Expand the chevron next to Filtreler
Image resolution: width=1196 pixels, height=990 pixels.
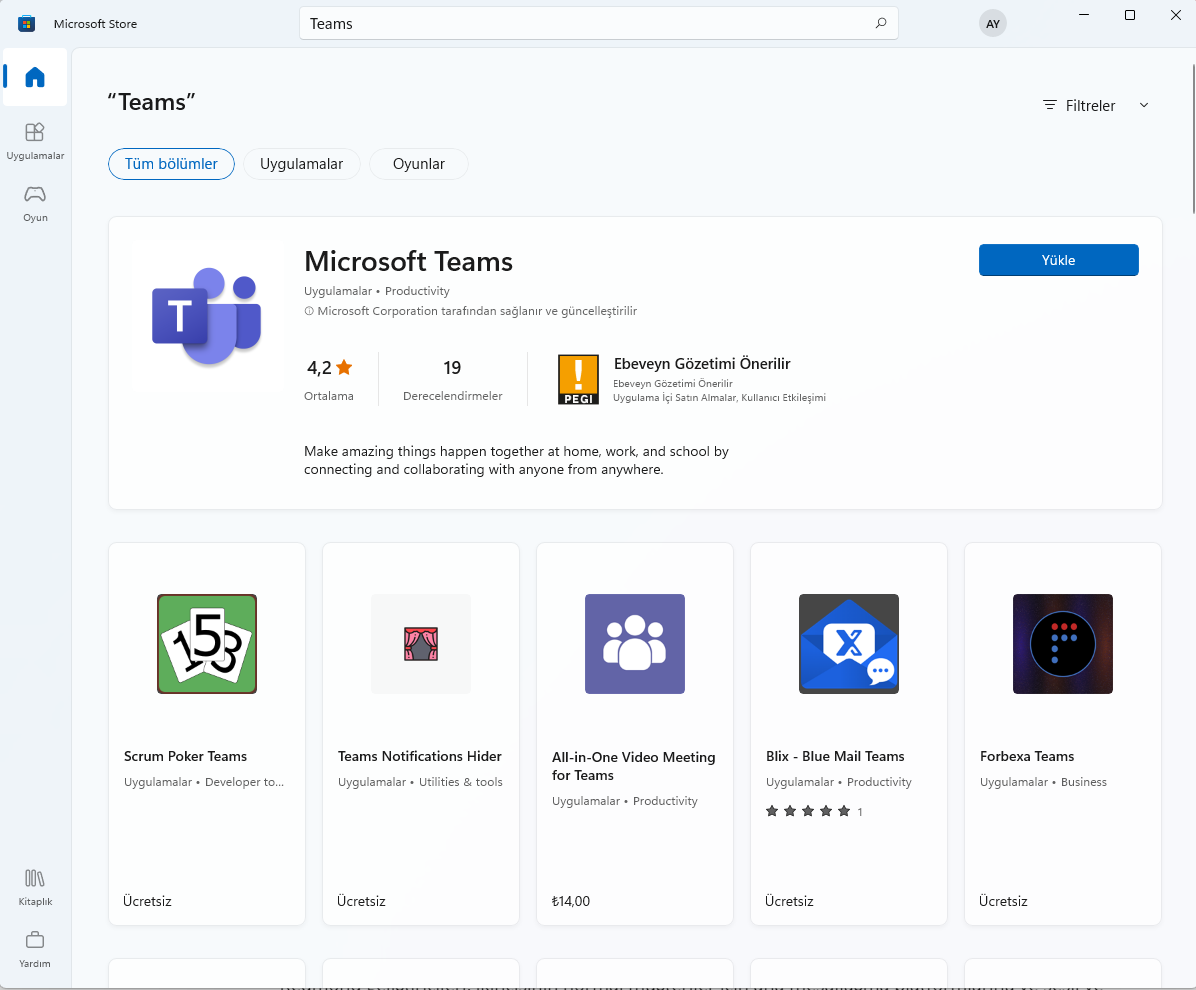[x=1143, y=104]
